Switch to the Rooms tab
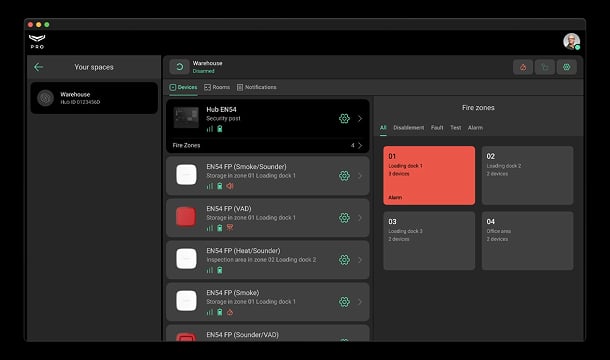The height and width of the screenshot is (360, 610). click(217, 87)
